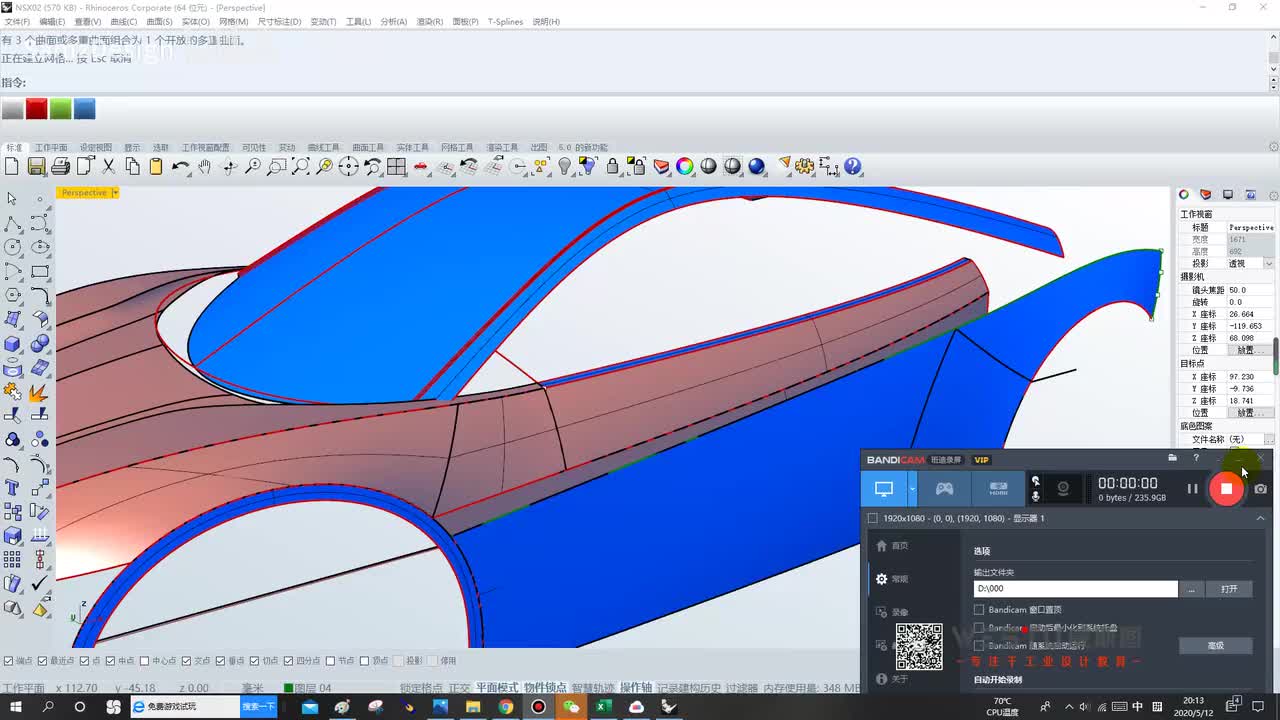Image resolution: width=1280 pixels, height=720 pixels.
Task: Click the Bandicam screenshot camera icon
Action: click(1260, 489)
